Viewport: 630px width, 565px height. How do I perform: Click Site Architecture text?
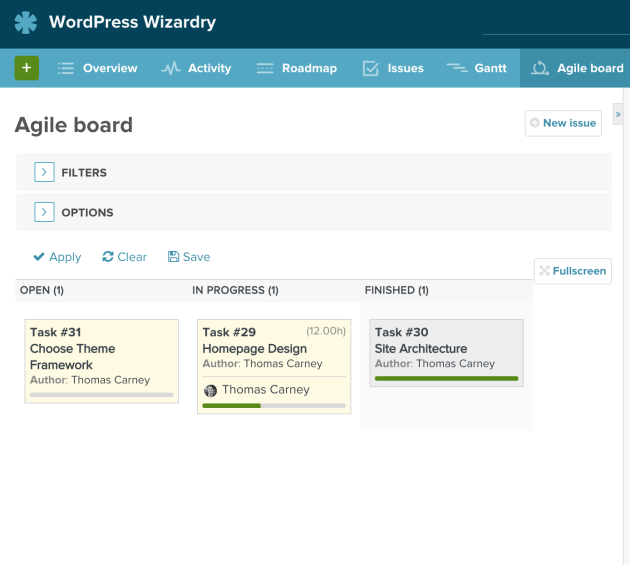421,349
